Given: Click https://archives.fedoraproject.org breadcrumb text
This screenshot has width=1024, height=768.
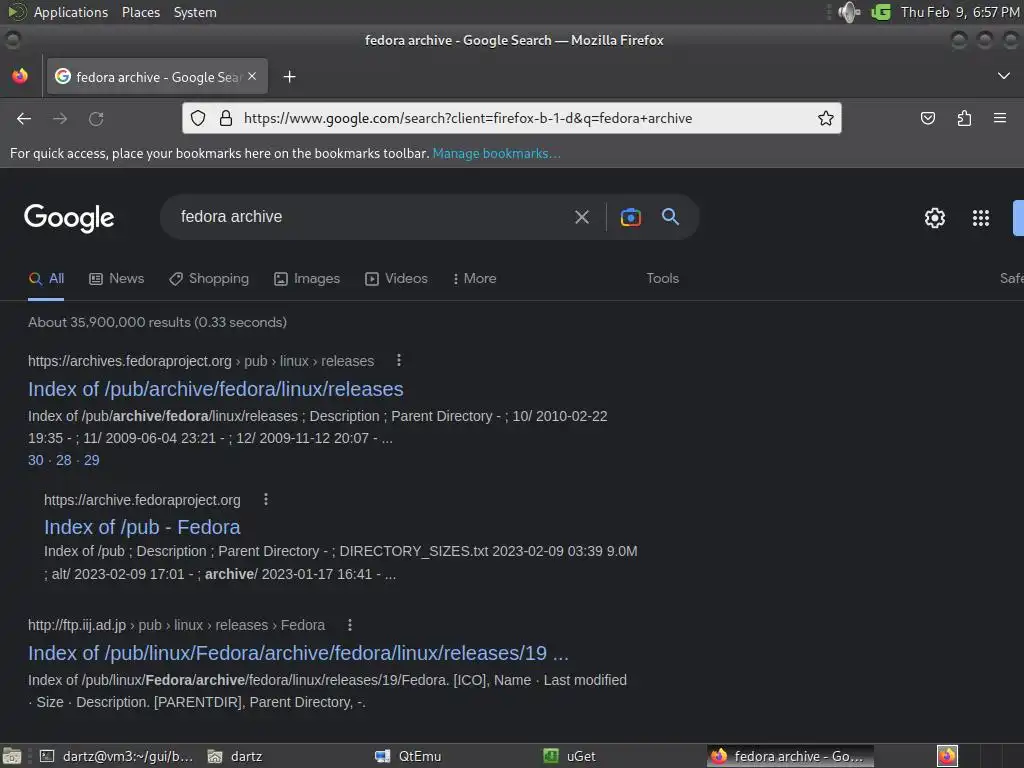Looking at the screenshot, I should (x=130, y=361).
